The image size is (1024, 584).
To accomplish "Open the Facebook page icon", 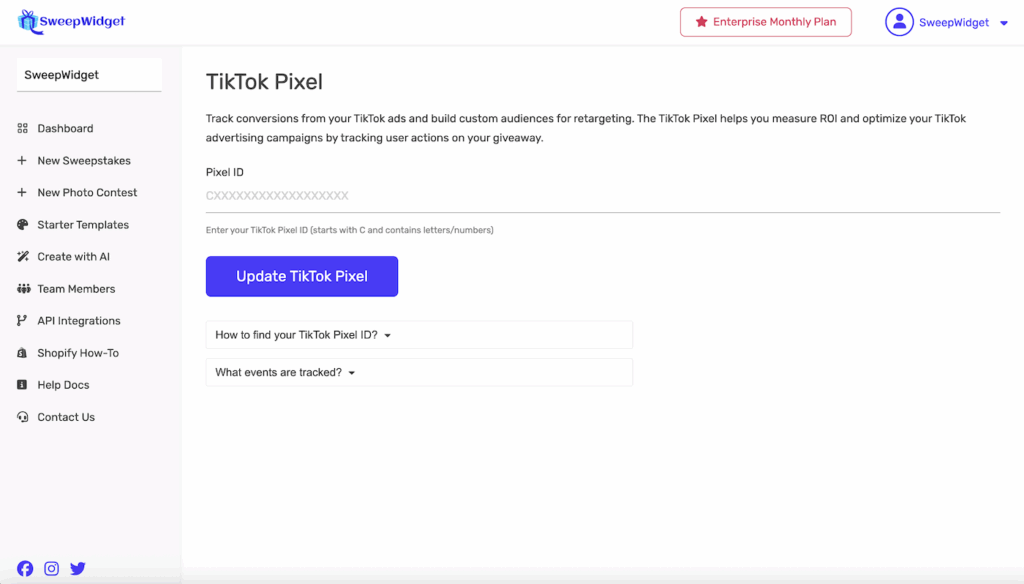I will point(25,569).
